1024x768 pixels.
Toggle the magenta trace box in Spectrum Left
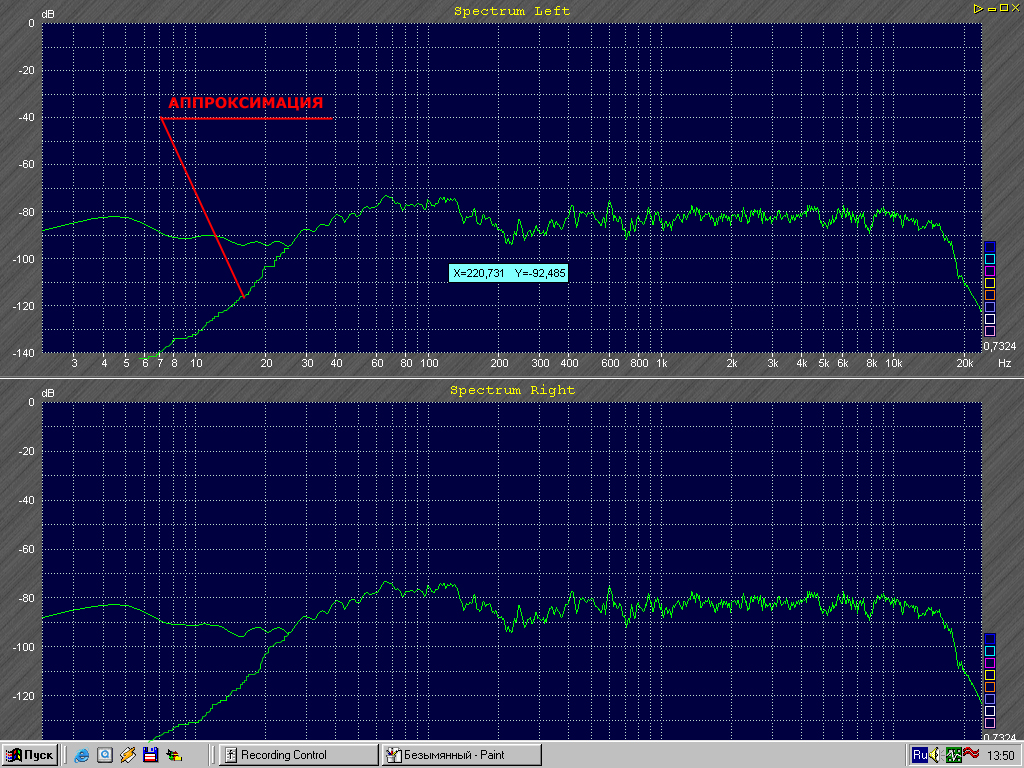coord(990,271)
